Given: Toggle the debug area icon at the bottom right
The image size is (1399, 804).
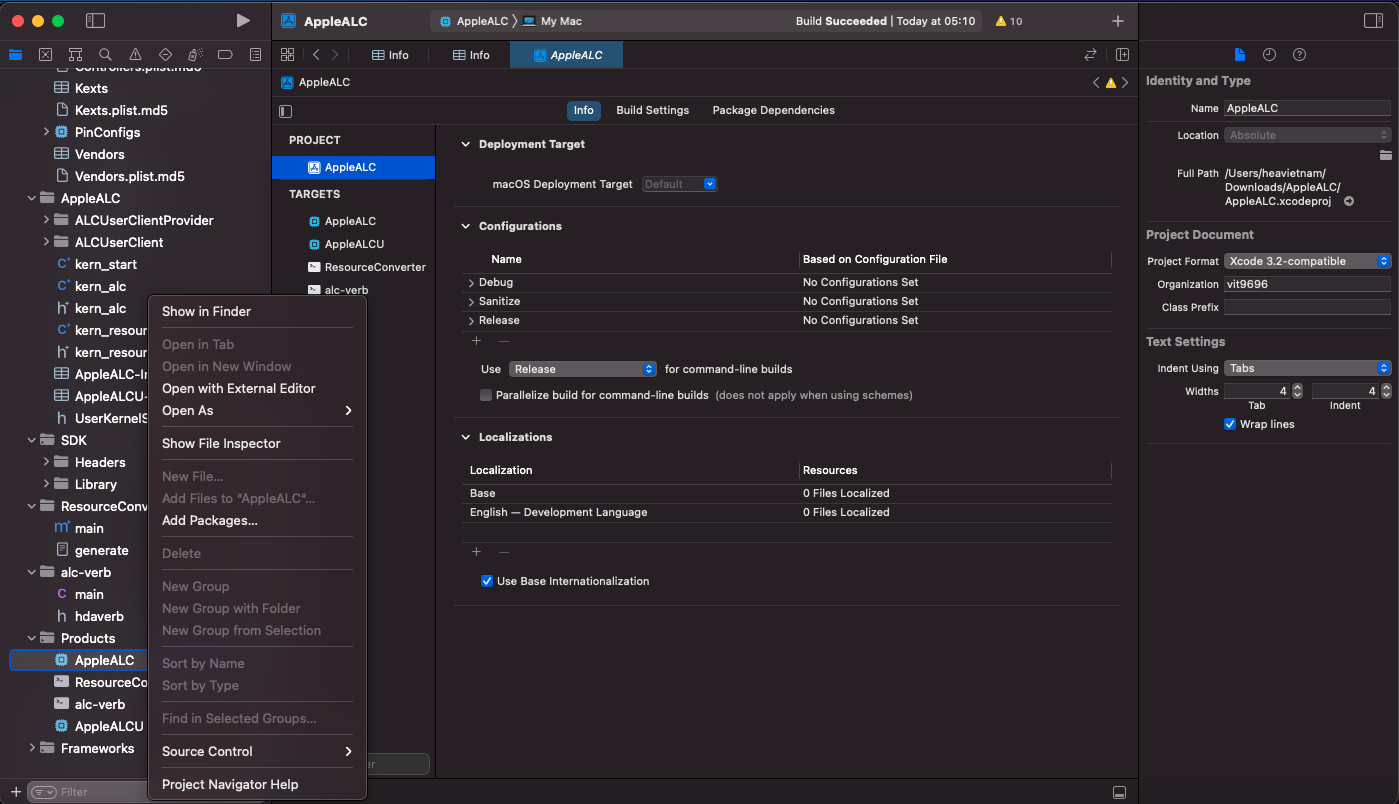Looking at the screenshot, I should coord(1119,792).
